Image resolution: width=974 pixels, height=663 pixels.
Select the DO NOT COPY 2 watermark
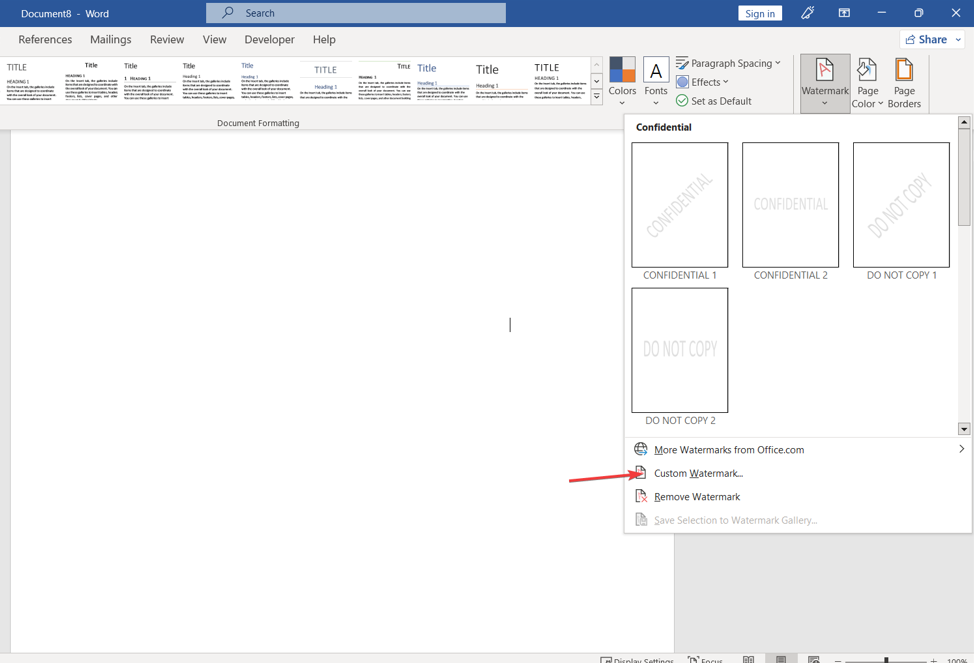point(680,350)
